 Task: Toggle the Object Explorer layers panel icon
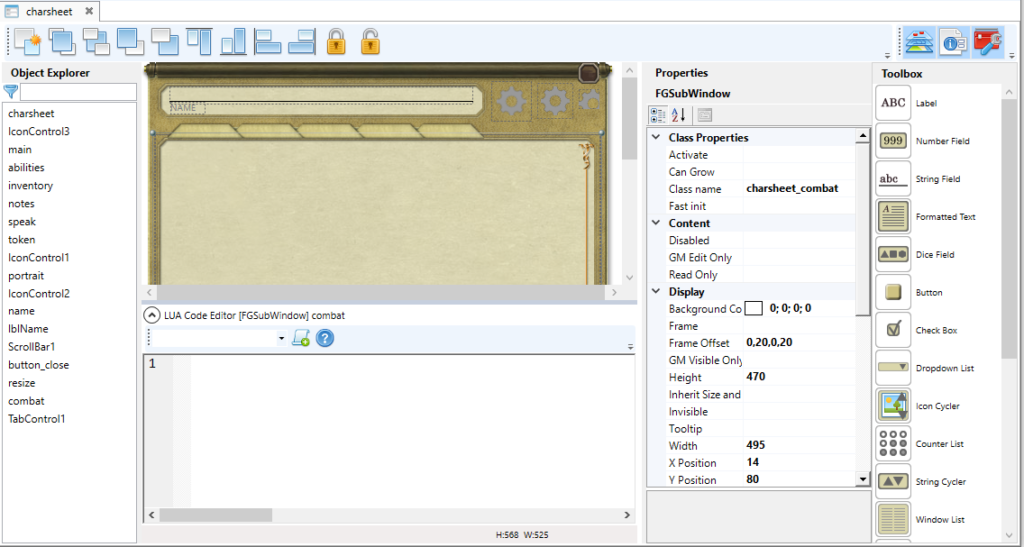tap(920, 42)
